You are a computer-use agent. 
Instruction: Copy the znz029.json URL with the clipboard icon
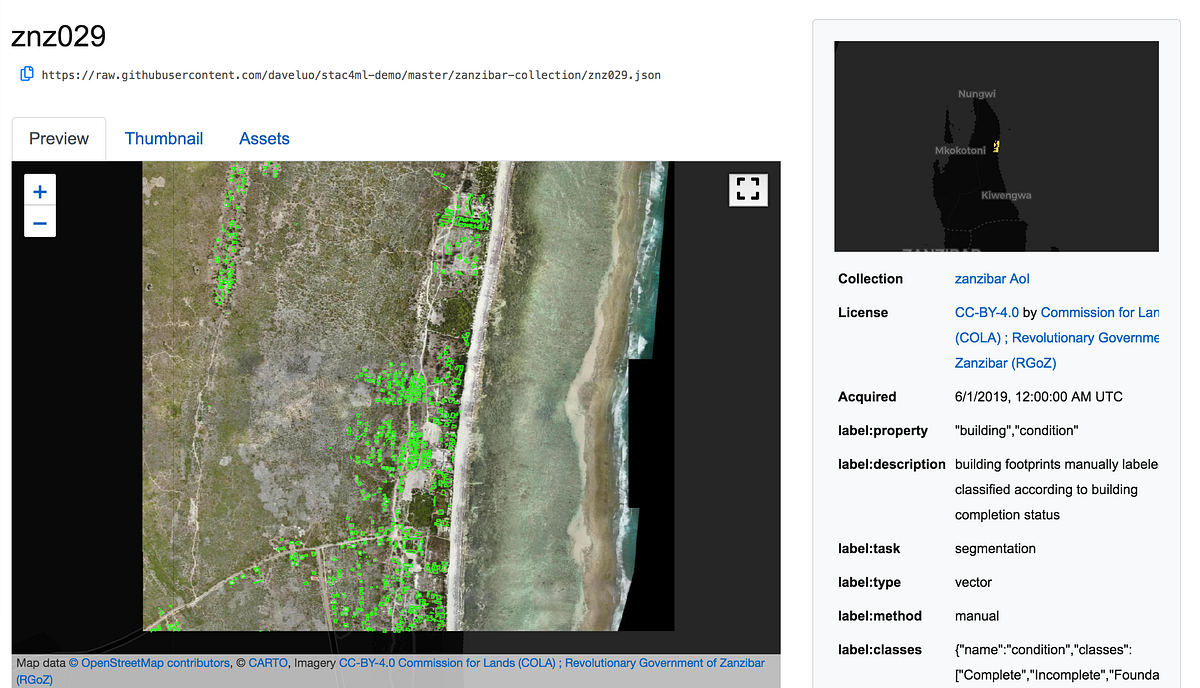(x=28, y=74)
